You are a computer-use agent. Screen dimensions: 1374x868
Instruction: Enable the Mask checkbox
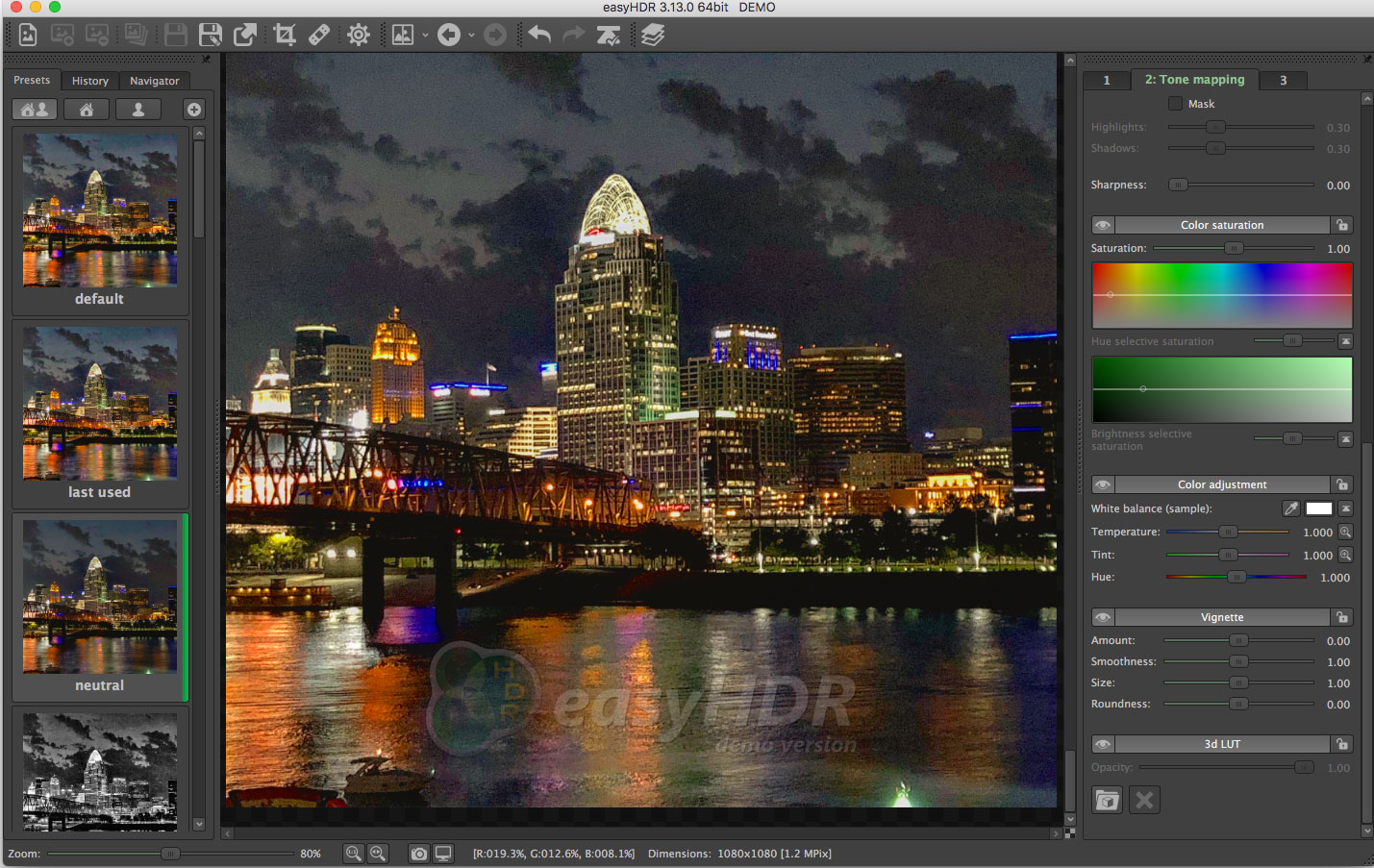(x=1175, y=104)
